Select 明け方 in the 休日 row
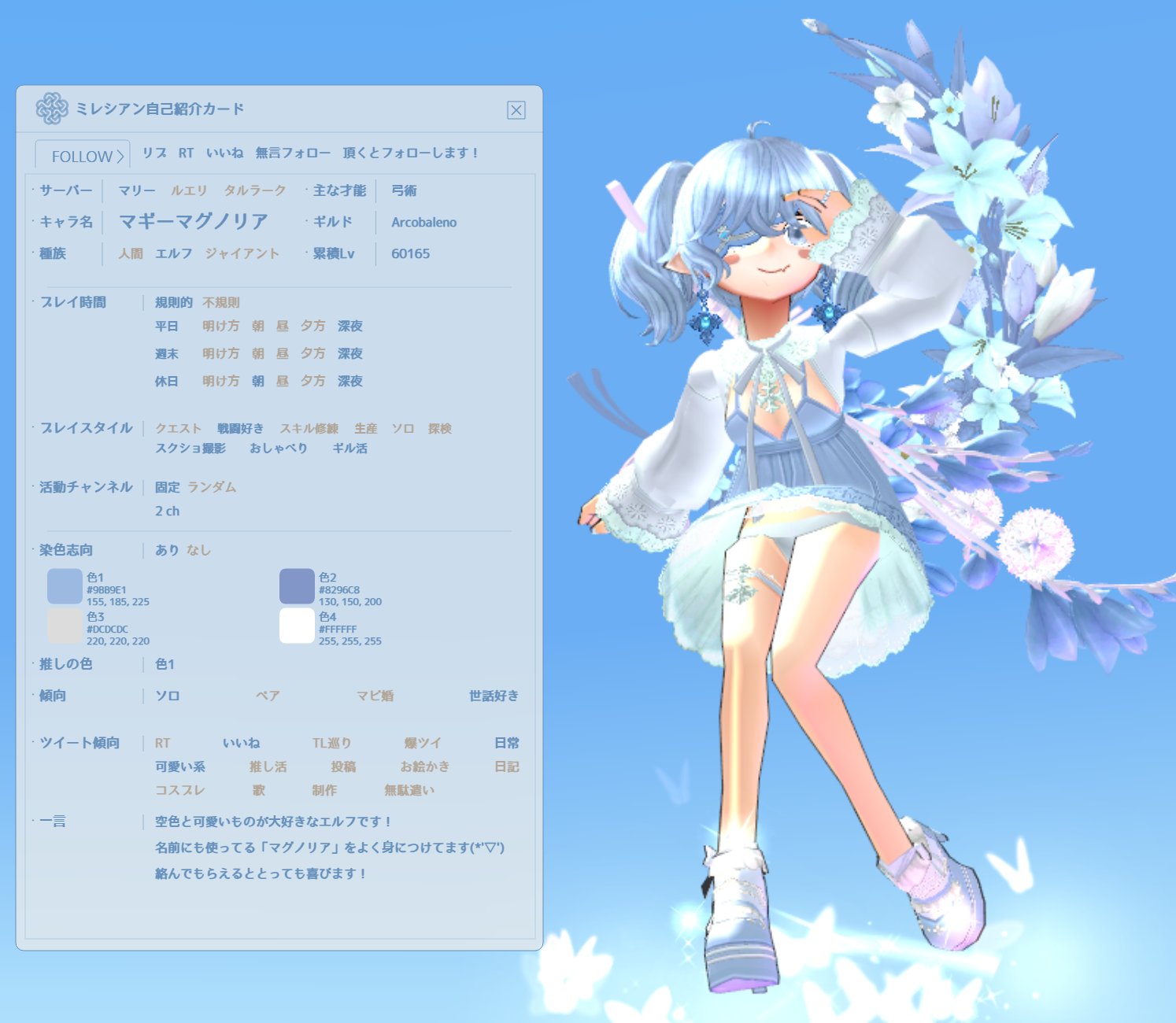This screenshot has height=1023, width=1176. coord(220,381)
